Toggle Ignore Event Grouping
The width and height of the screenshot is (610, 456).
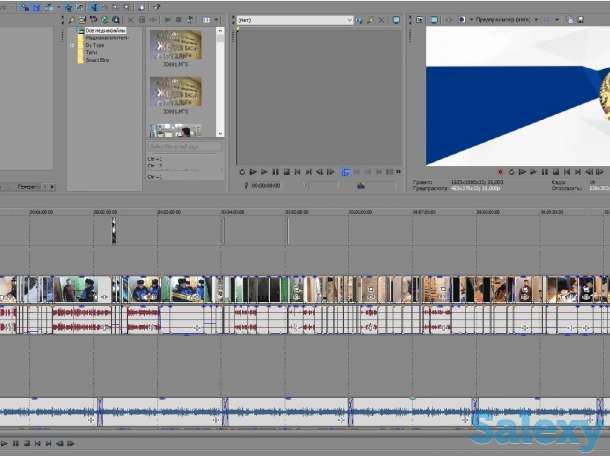[x=80, y=7]
